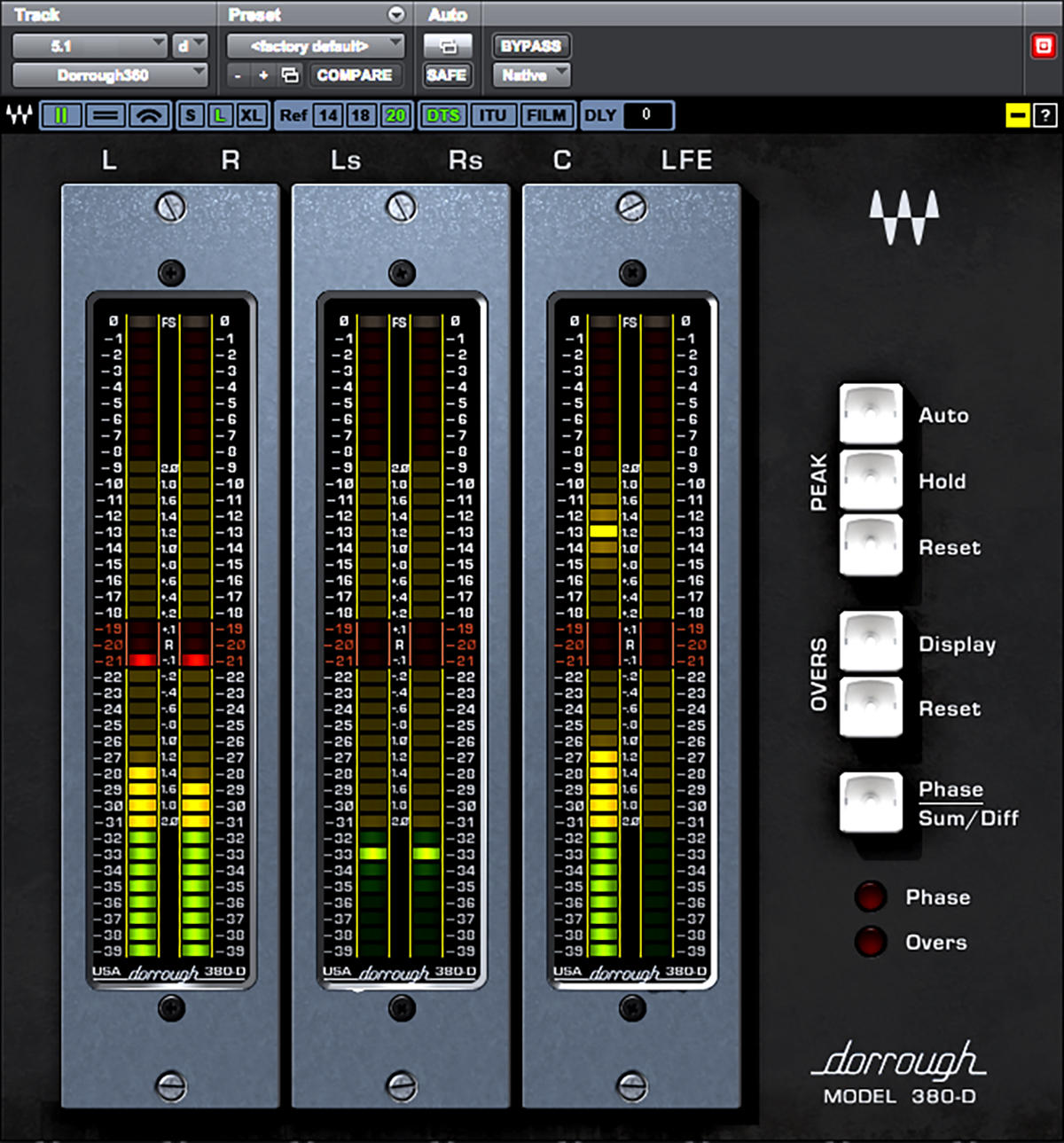1064x1143 pixels.
Task: Click the yellow minimize toolbar icon
Action: click(1017, 115)
